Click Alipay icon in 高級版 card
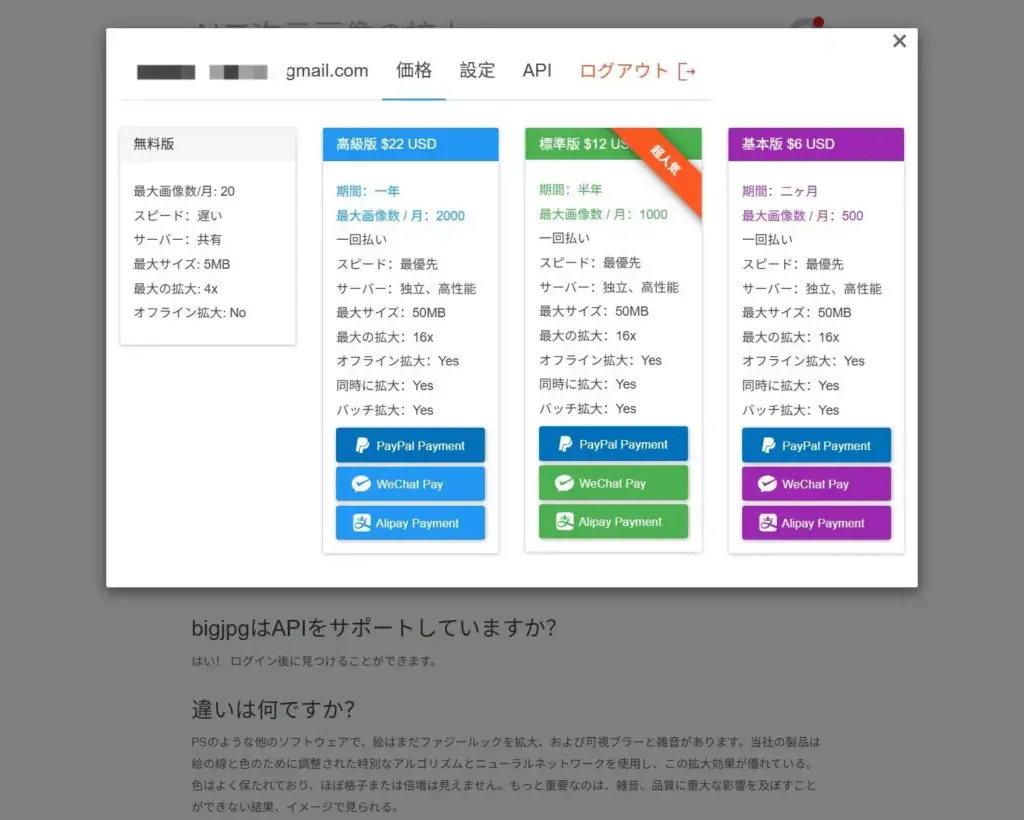This screenshot has height=820, width=1024. point(361,523)
